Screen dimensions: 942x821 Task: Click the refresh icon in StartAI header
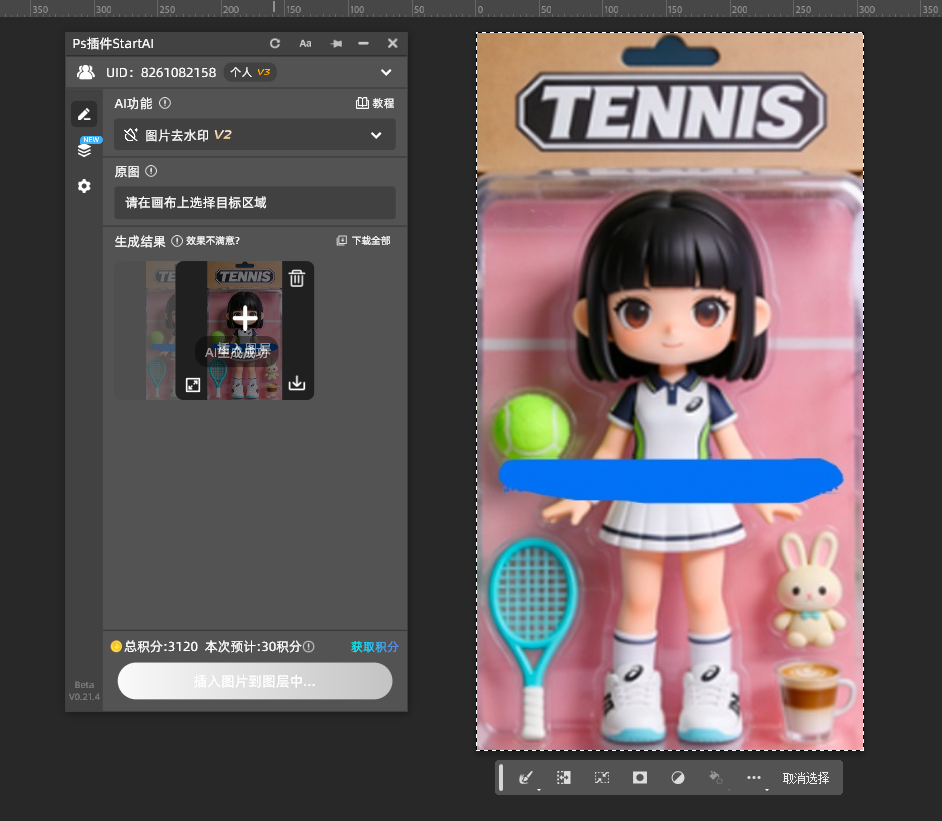pyautogui.click(x=275, y=44)
